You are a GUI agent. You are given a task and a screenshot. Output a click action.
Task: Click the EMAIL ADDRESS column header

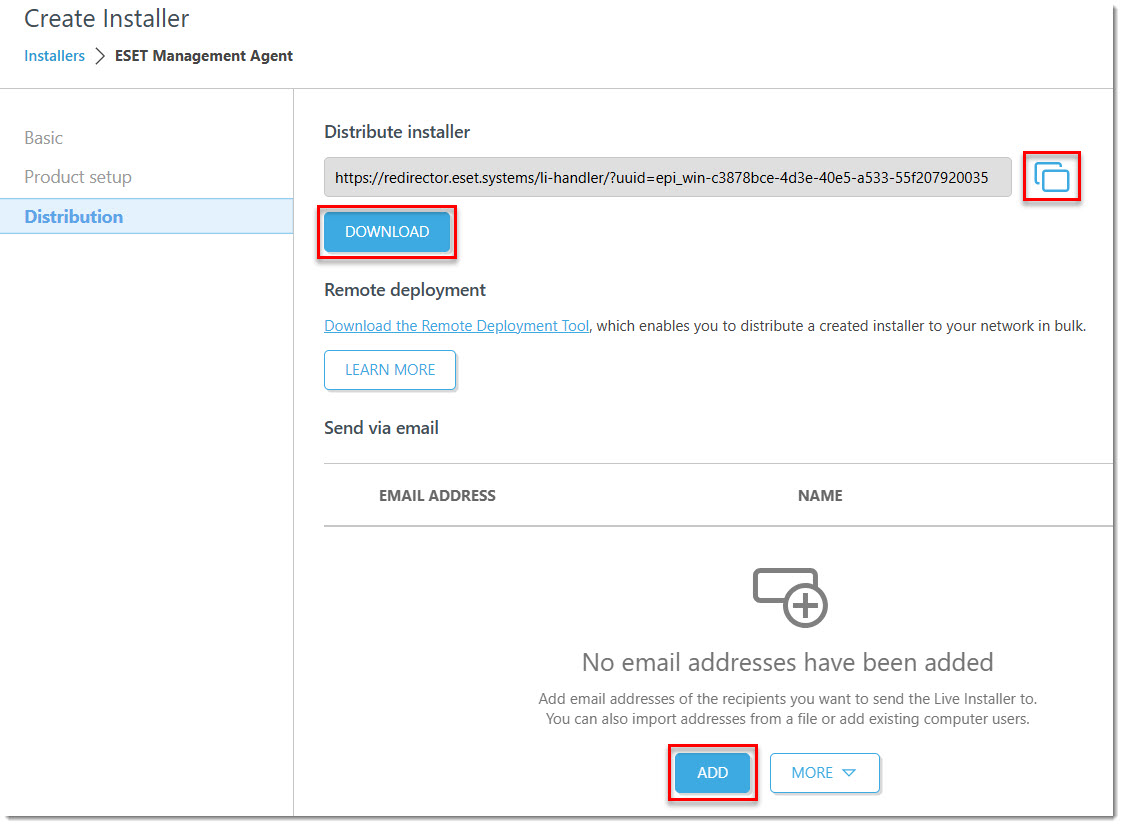(x=437, y=496)
